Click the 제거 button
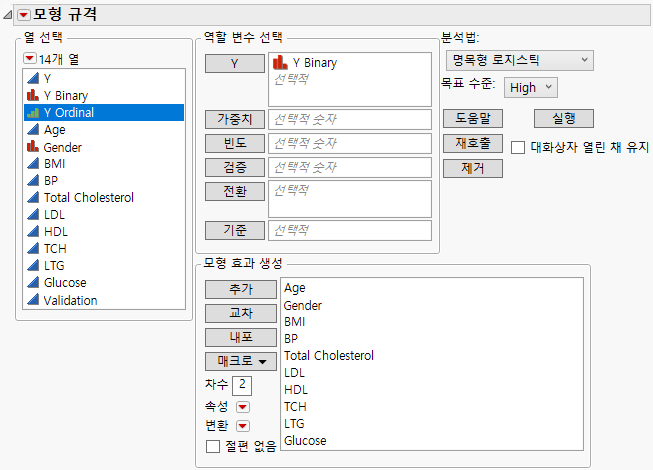This screenshot has width=653, height=470. click(x=473, y=168)
